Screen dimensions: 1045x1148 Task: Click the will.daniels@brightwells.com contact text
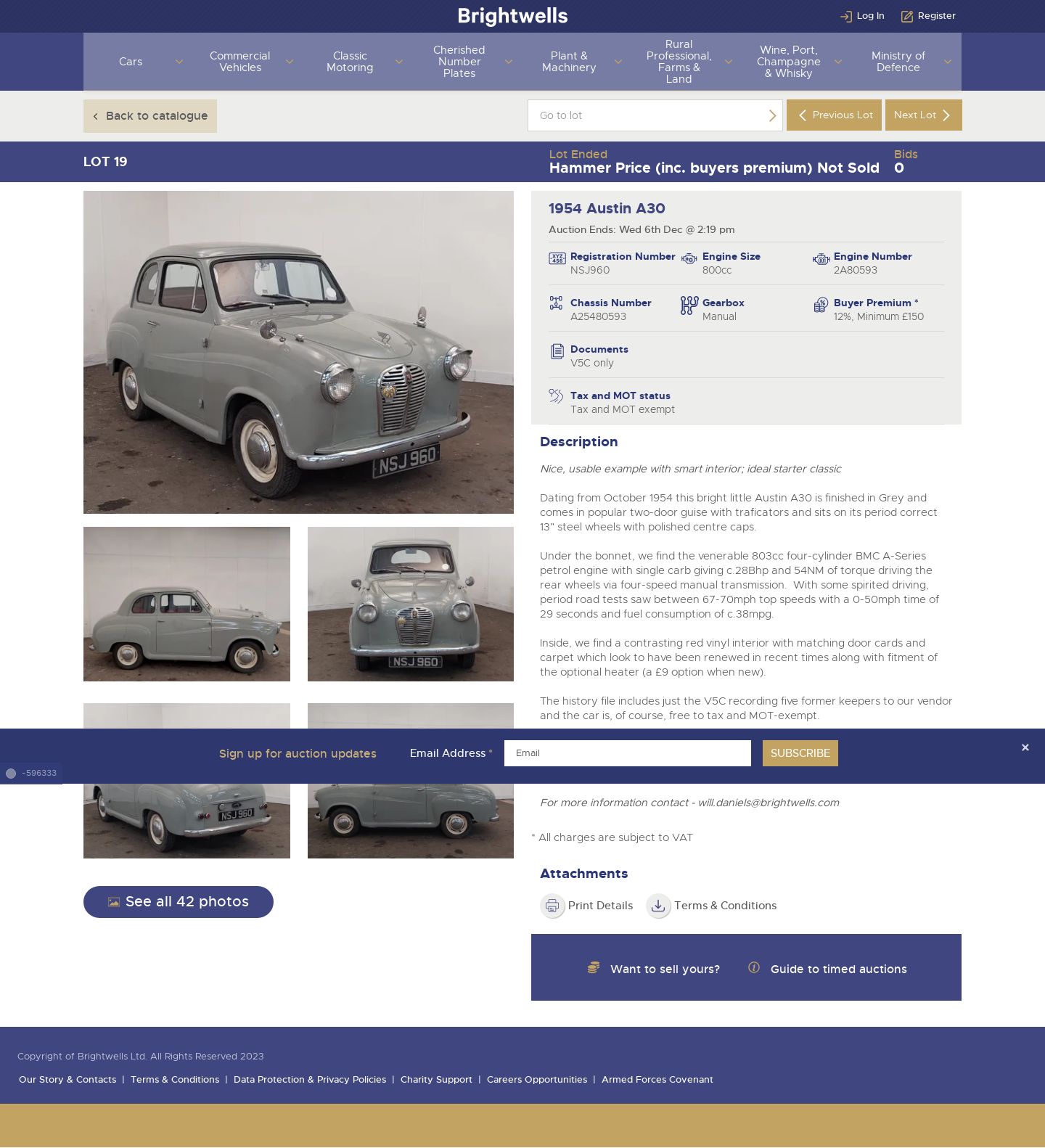pyautogui.click(x=769, y=803)
